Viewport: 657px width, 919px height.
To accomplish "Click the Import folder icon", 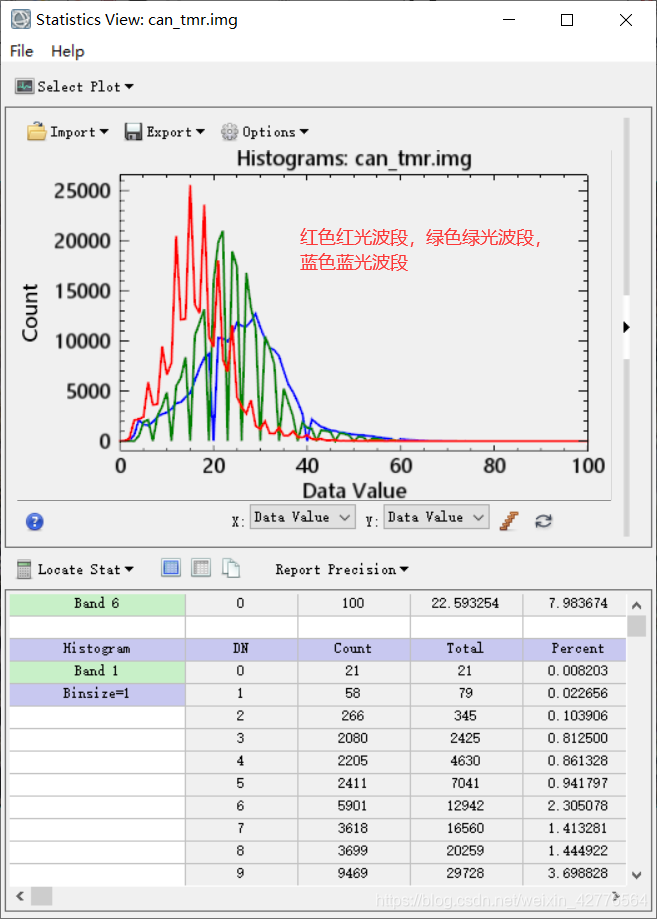I will pyautogui.click(x=36, y=131).
